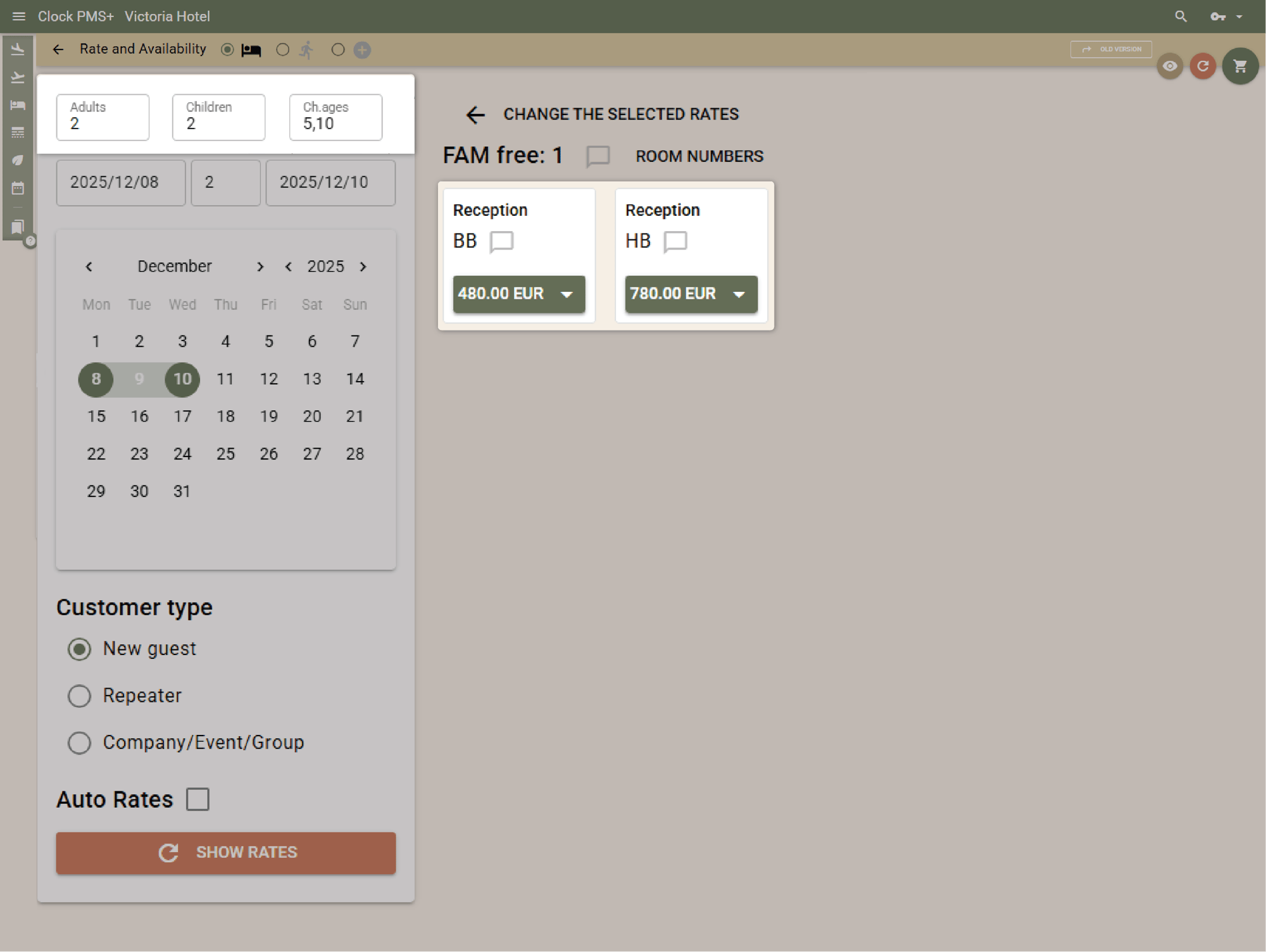Open the hamburger menu next to Clock PMS+
Viewport: 1266px width, 952px height.
click(18, 16)
